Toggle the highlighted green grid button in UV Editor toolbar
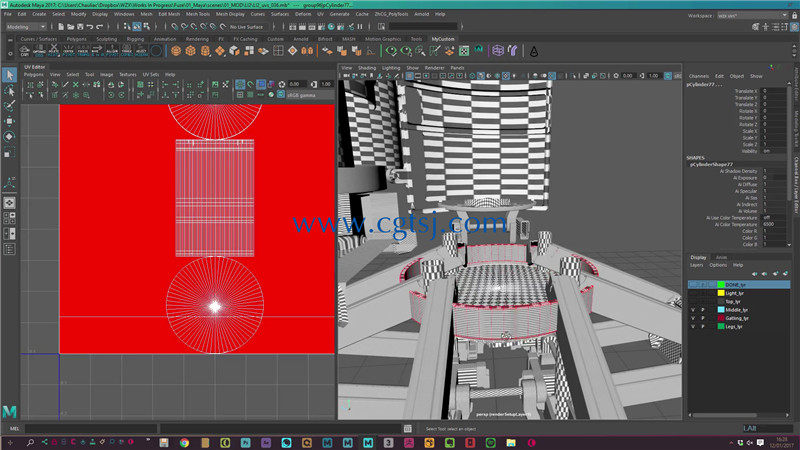This screenshot has height=450, width=800. pos(240,84)
